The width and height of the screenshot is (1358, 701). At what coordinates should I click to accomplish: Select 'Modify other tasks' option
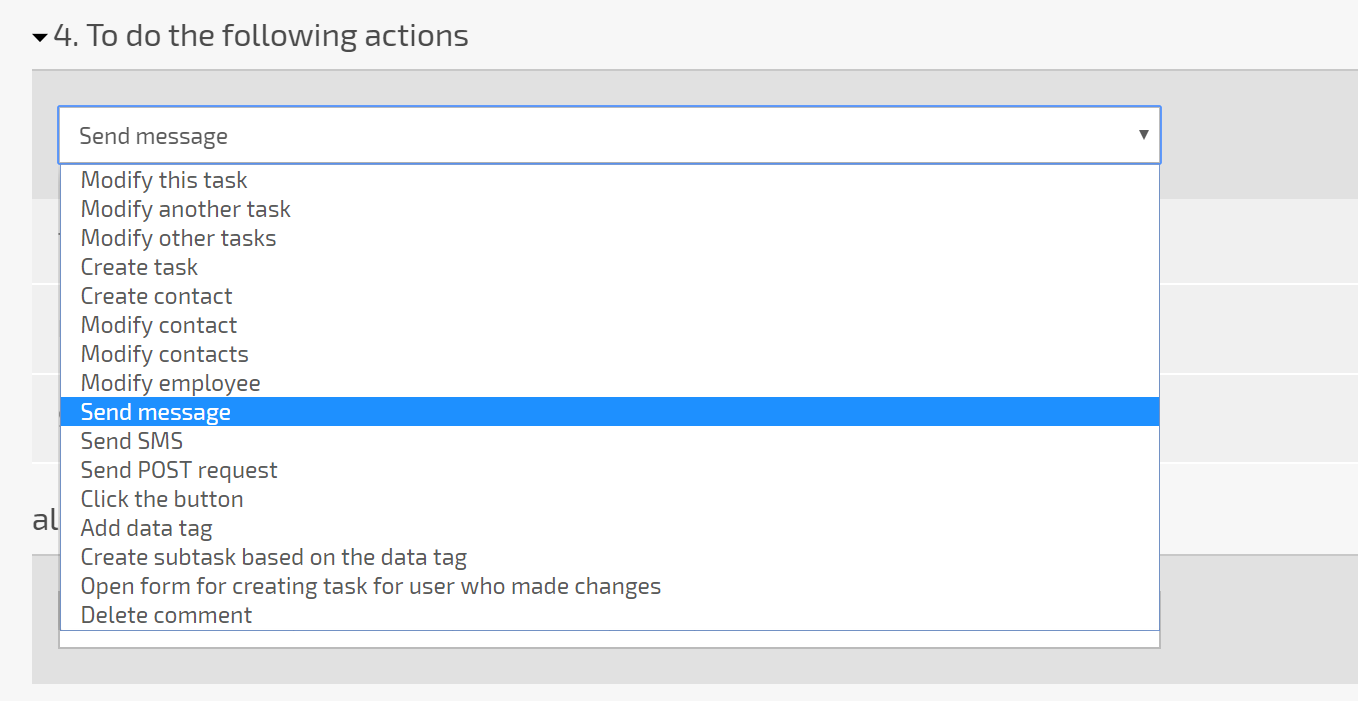[x=609, y=238]
